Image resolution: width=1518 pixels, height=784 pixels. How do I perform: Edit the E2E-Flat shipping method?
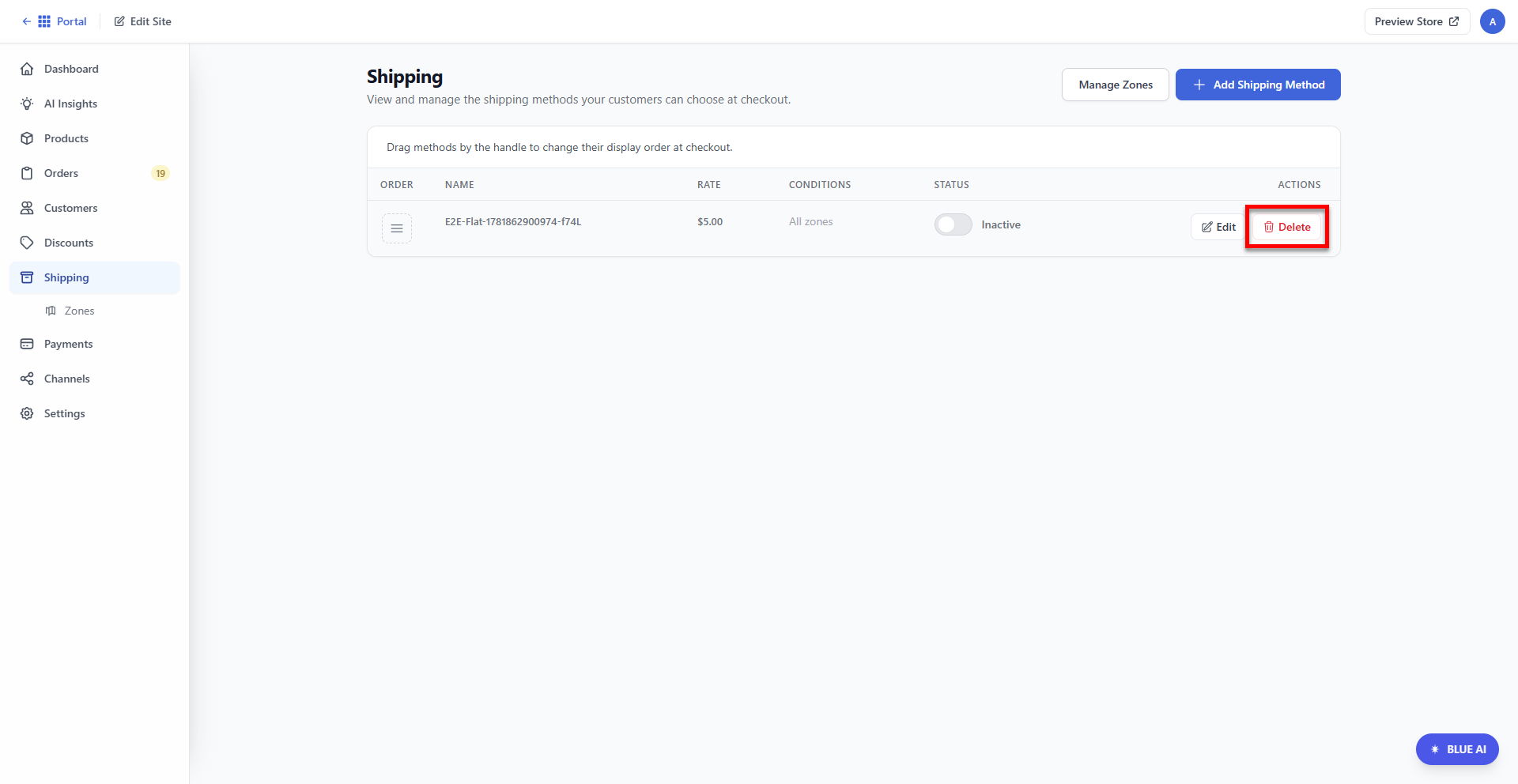click(1218, 227)
